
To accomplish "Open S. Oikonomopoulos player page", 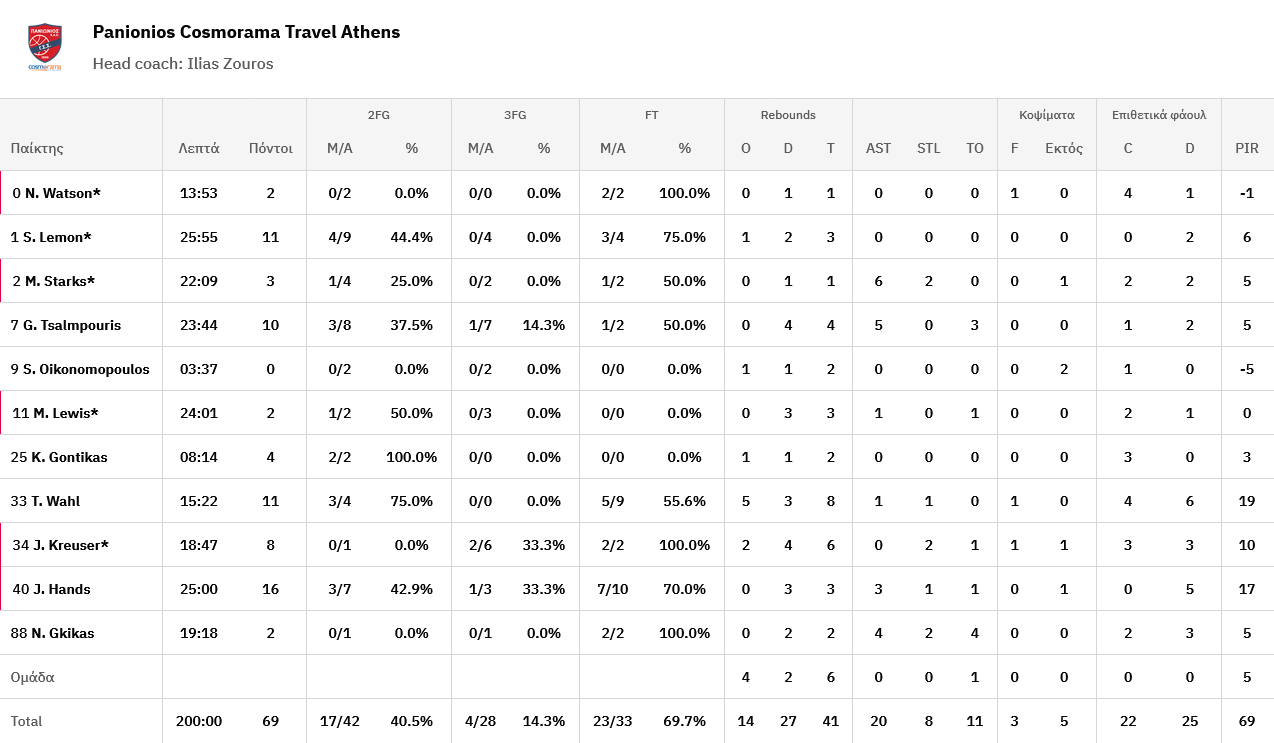I will (x=85, y=369).
